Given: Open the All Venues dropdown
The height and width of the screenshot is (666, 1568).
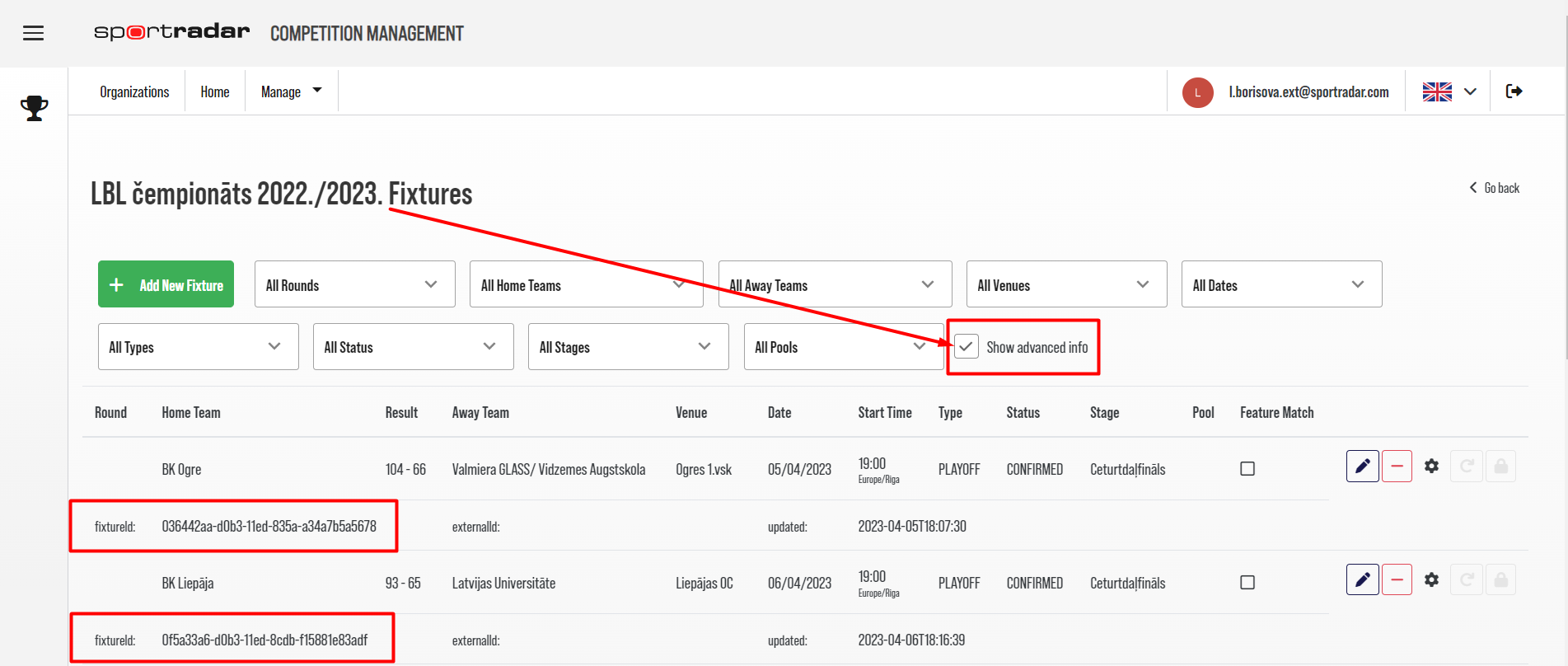Looking at the screenshot, I should 1066,284.
